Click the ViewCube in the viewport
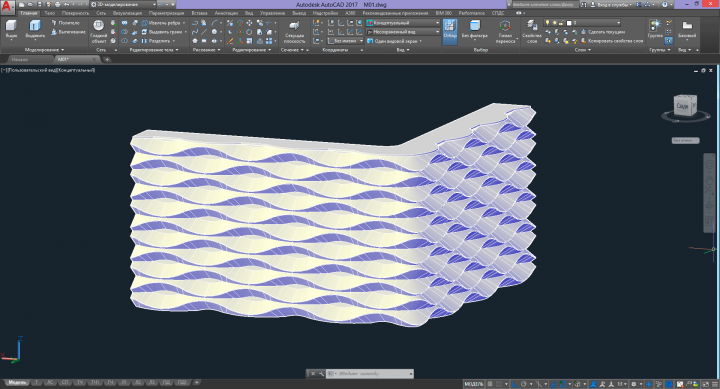720x389 pixels. (x=685, y=107)
